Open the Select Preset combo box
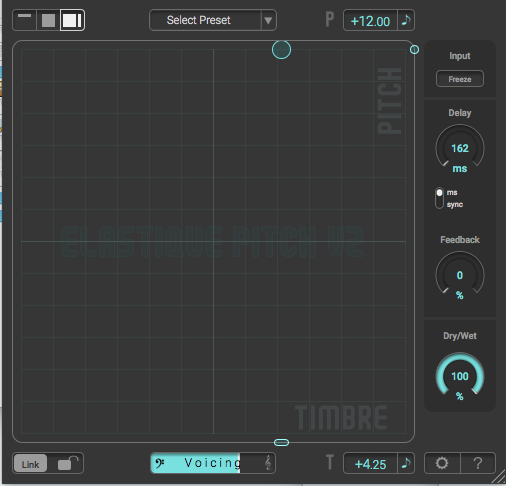 213,20
